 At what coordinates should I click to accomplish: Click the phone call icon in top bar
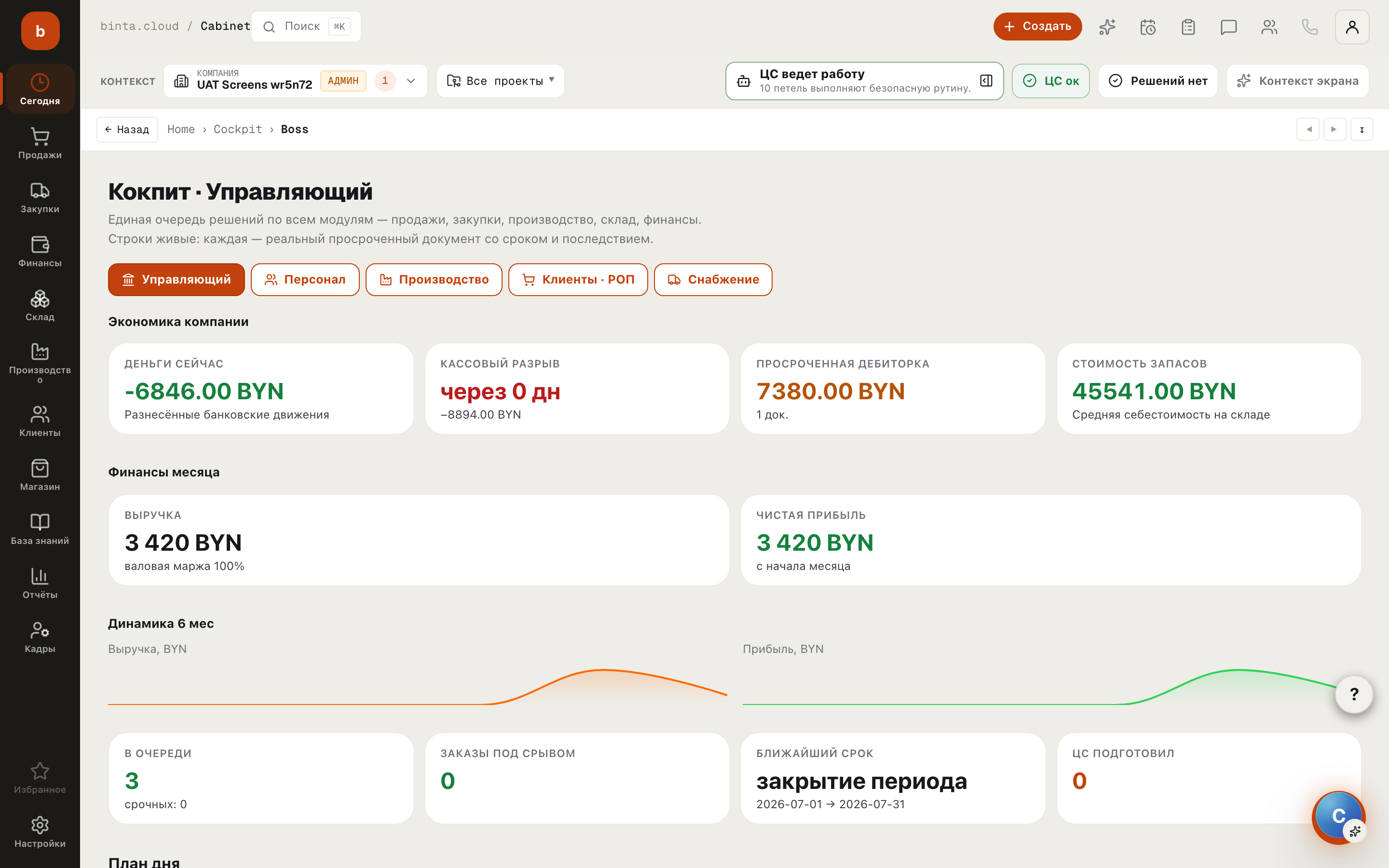[x=1309, y=27]
